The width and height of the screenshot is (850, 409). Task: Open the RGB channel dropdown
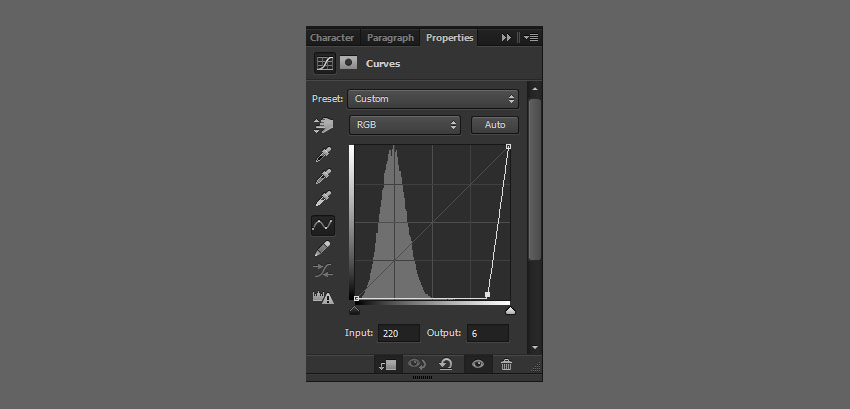[x=405, y=125]
